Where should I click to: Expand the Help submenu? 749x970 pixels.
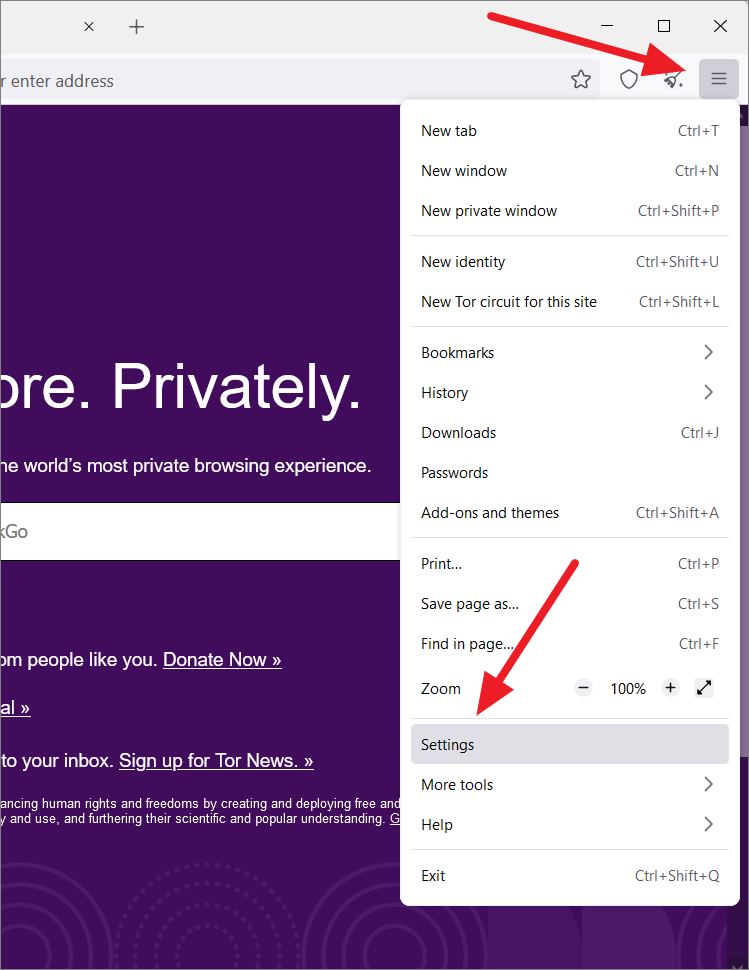pos(570,825)
